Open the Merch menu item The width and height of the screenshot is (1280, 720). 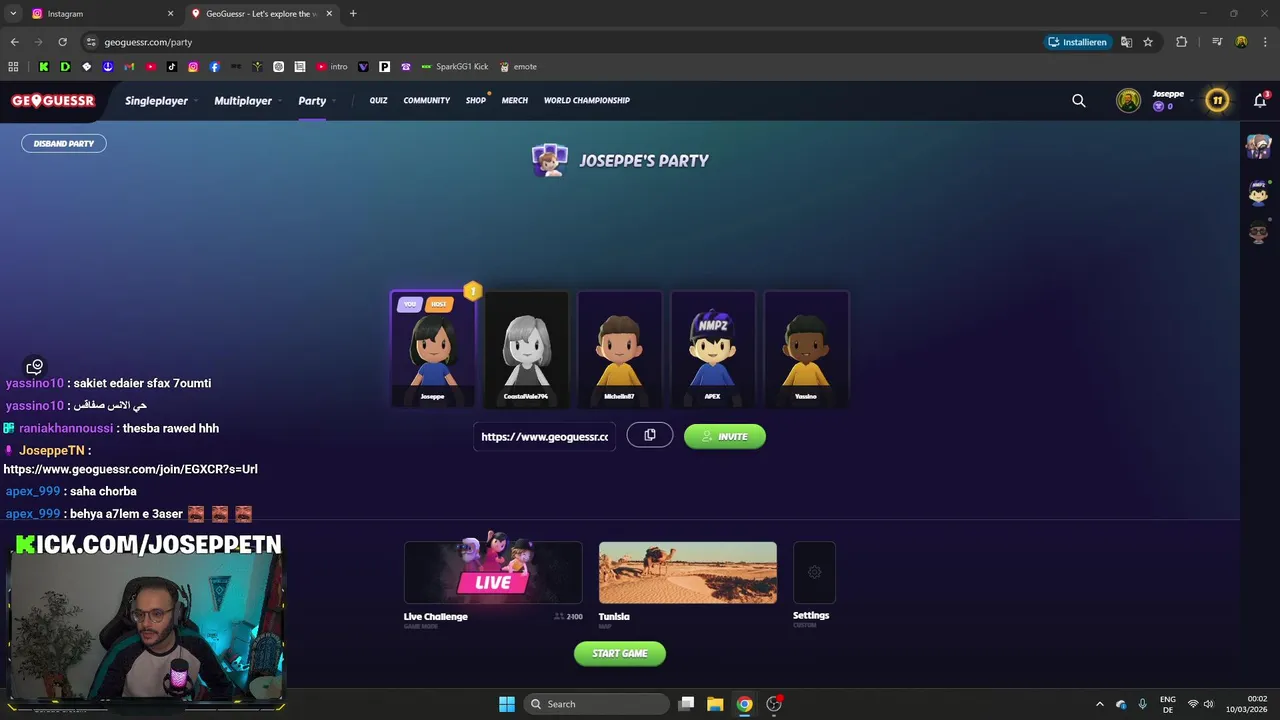(x=515, y=100)
